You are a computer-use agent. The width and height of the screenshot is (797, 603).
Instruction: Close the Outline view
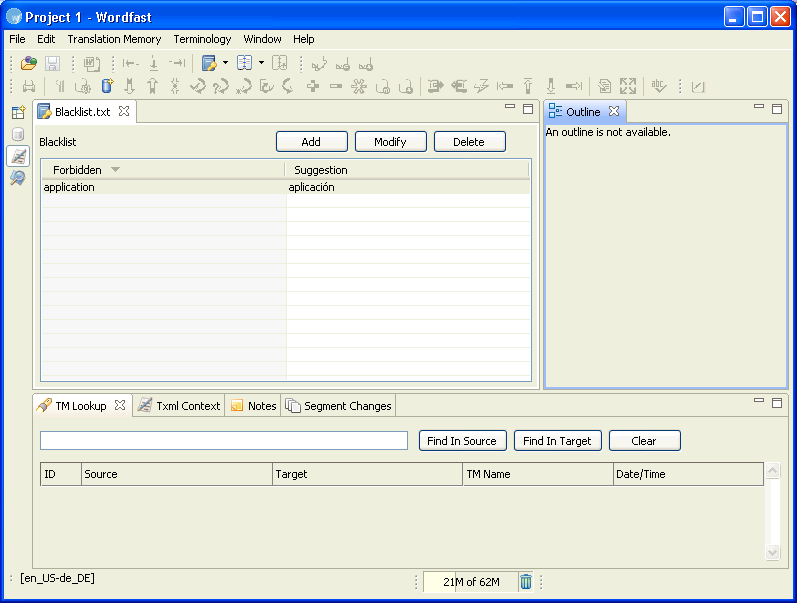(x=614, y=111)
